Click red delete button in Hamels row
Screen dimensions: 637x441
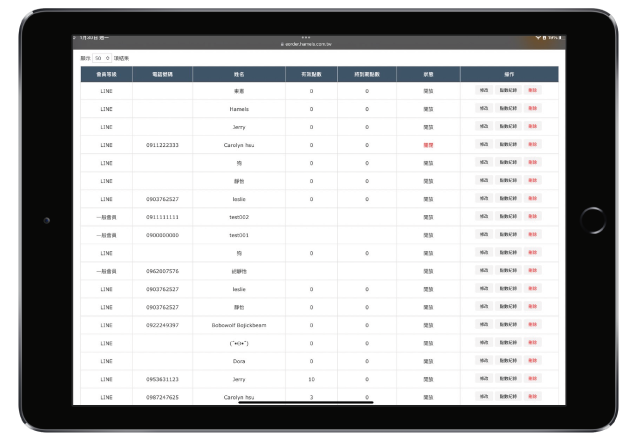click(533, 108)
